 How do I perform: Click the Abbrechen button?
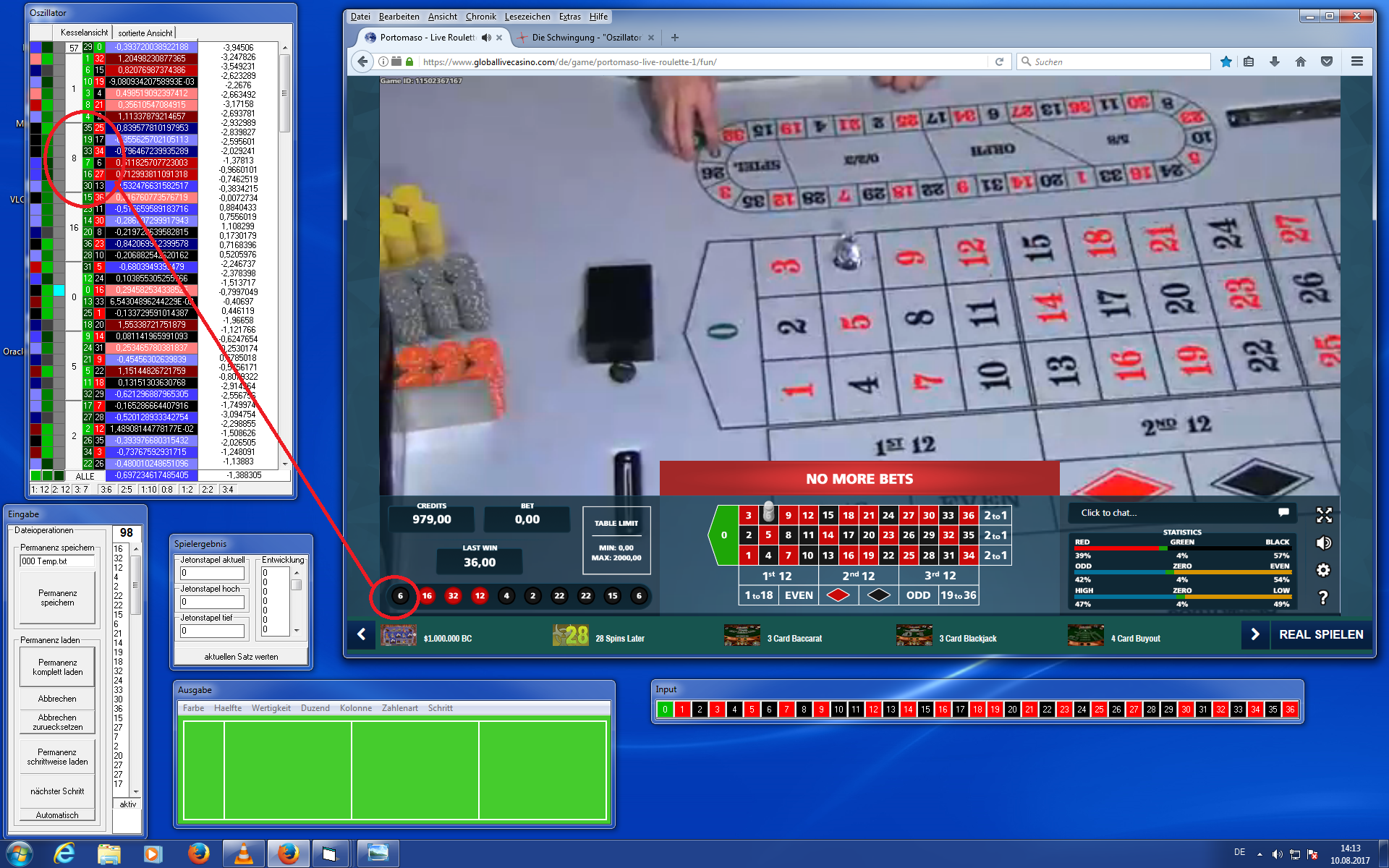(x=57, y=699)
